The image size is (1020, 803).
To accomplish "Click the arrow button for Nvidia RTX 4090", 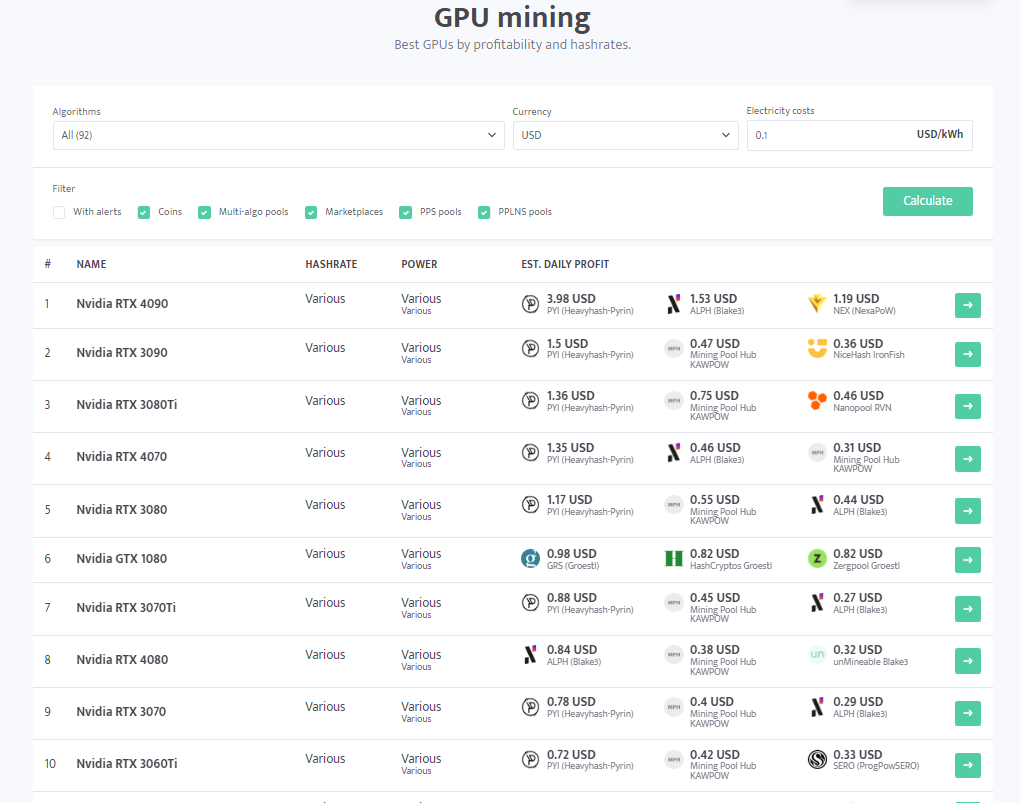I will click(x=967, y=305).
